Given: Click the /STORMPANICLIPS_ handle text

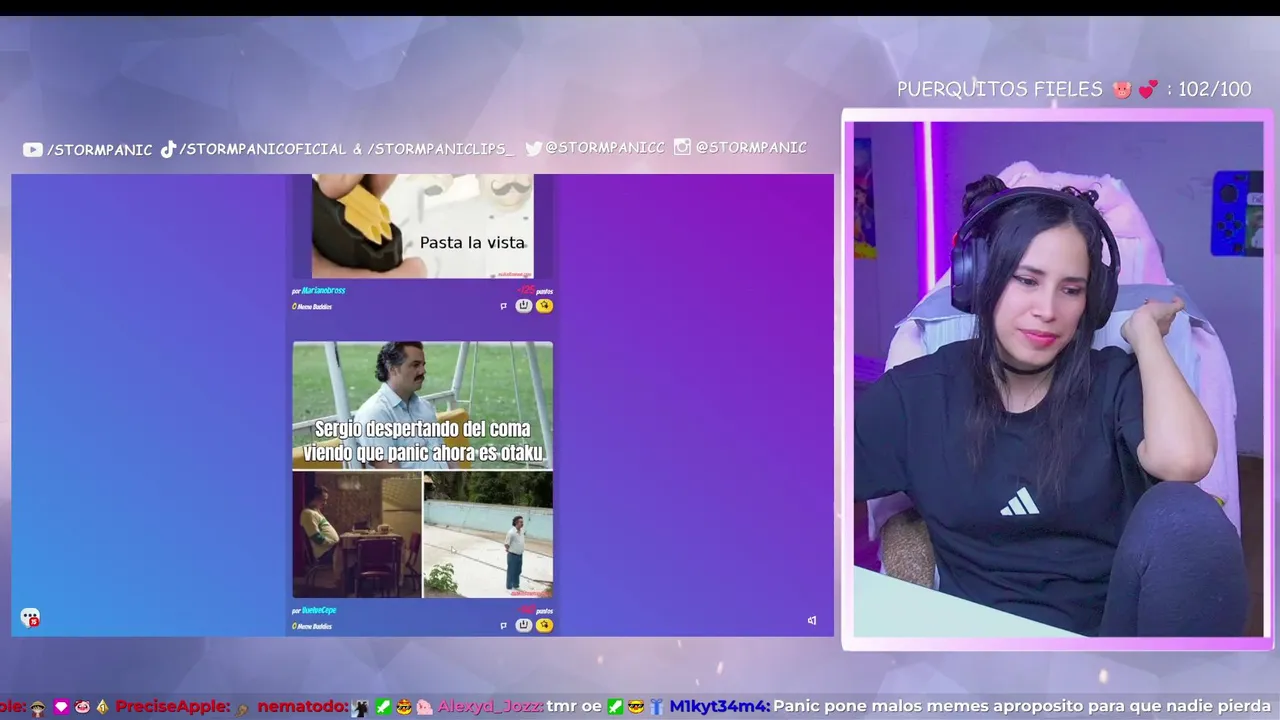Looking at the screenshot, I should [x=440, y=149].
